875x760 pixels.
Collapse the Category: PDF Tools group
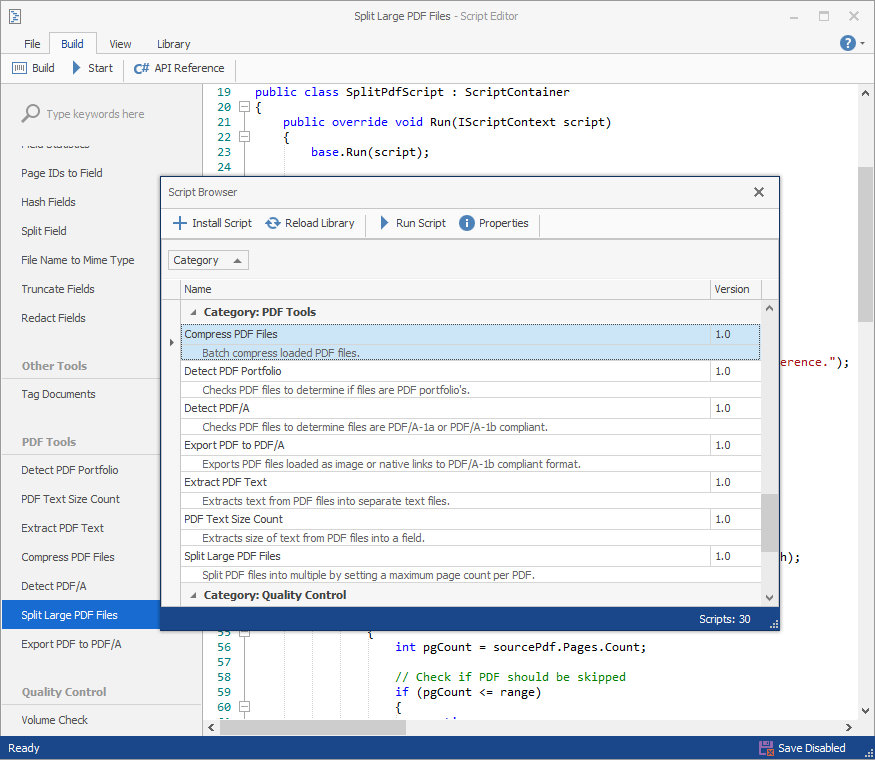point(193,312)
